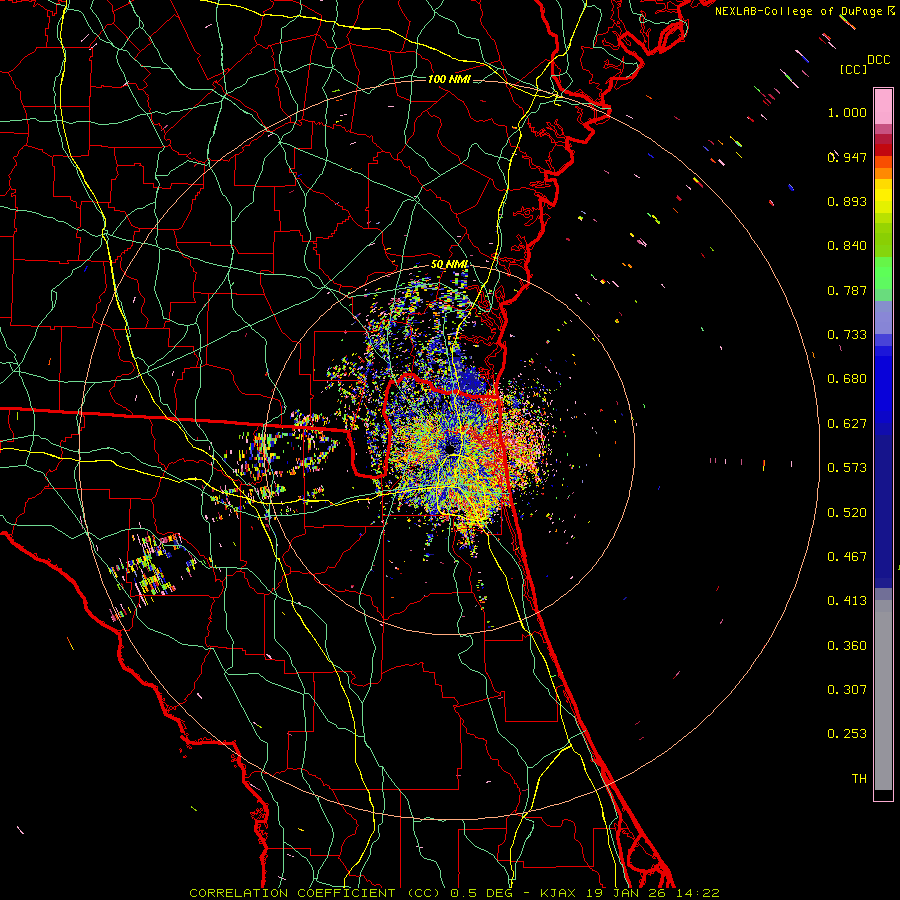Viewport: 900px width, 900px height.
Task: Select the 1.000 scale value
Action: click(x=847, y=112)
